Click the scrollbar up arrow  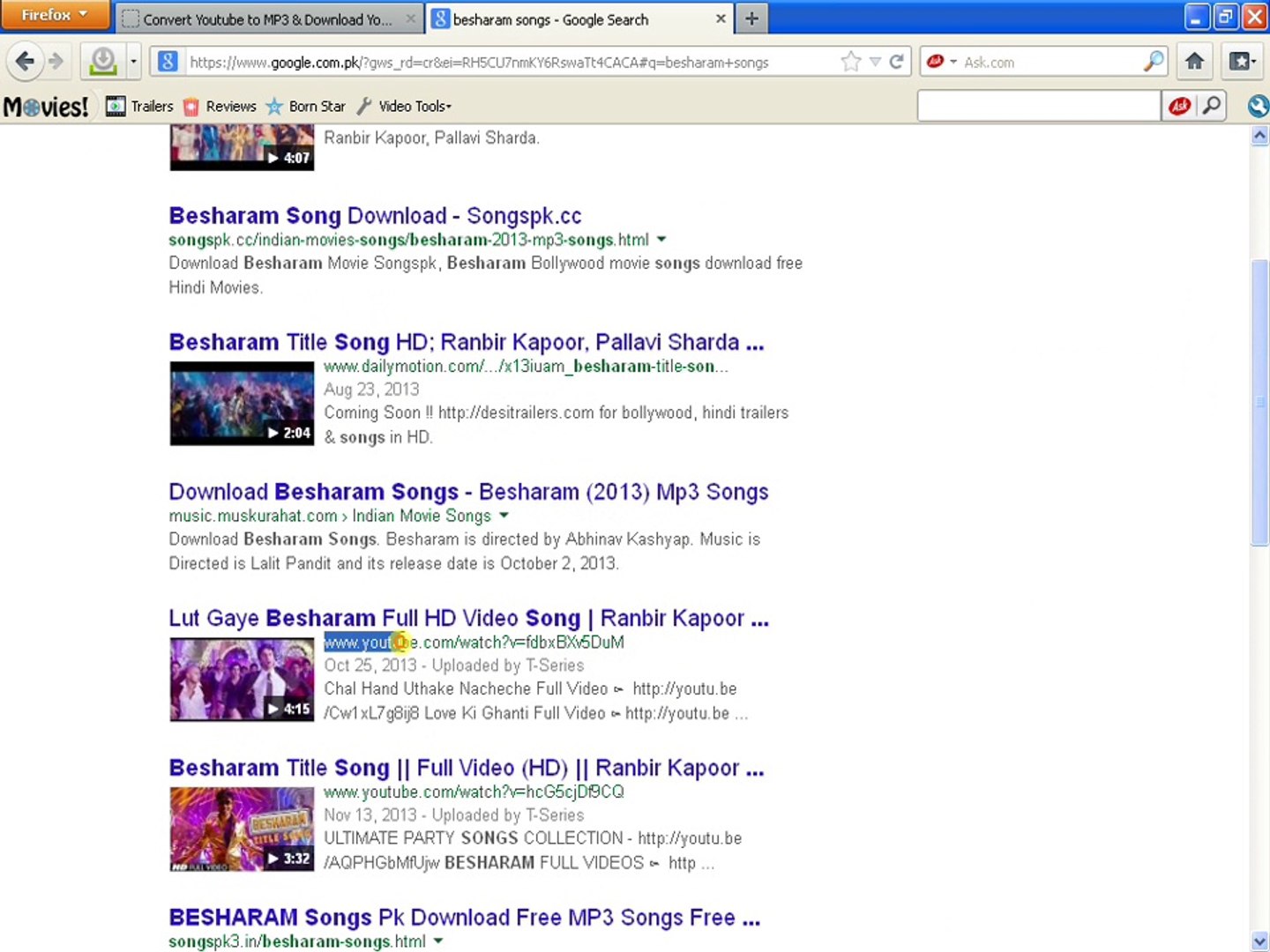(1259, 136)
